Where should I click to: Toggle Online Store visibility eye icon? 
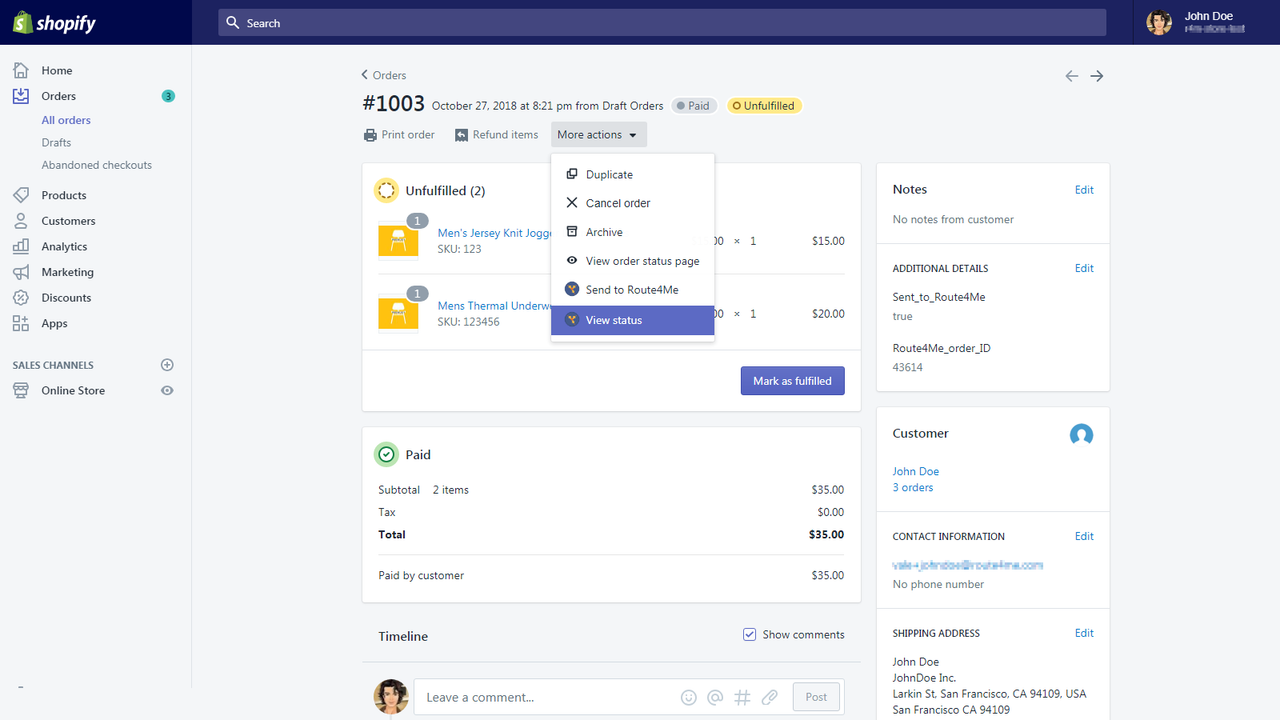[167, 390]
